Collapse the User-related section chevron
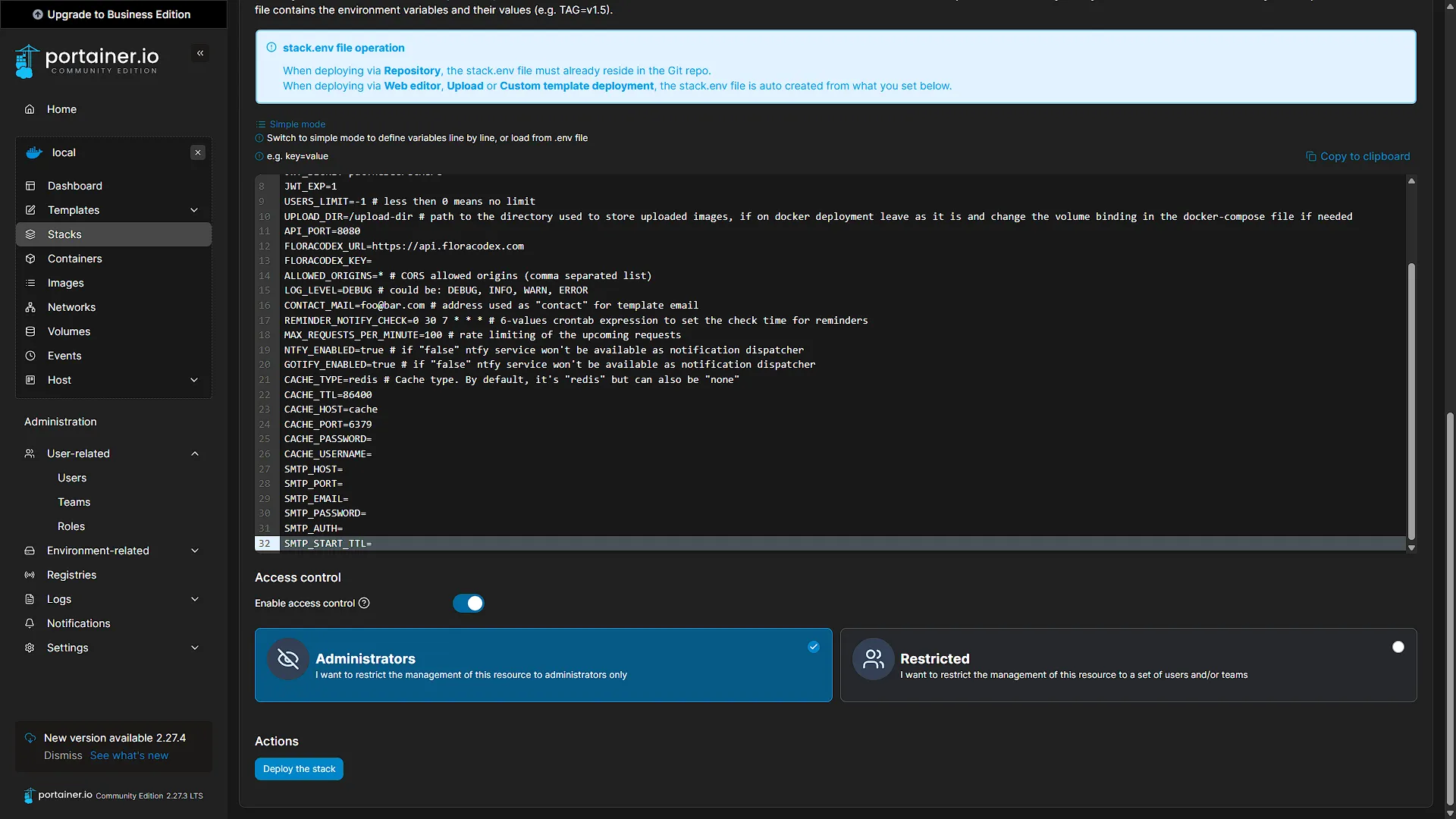This screenshot has width=1456, height=819. coord(195,453)
